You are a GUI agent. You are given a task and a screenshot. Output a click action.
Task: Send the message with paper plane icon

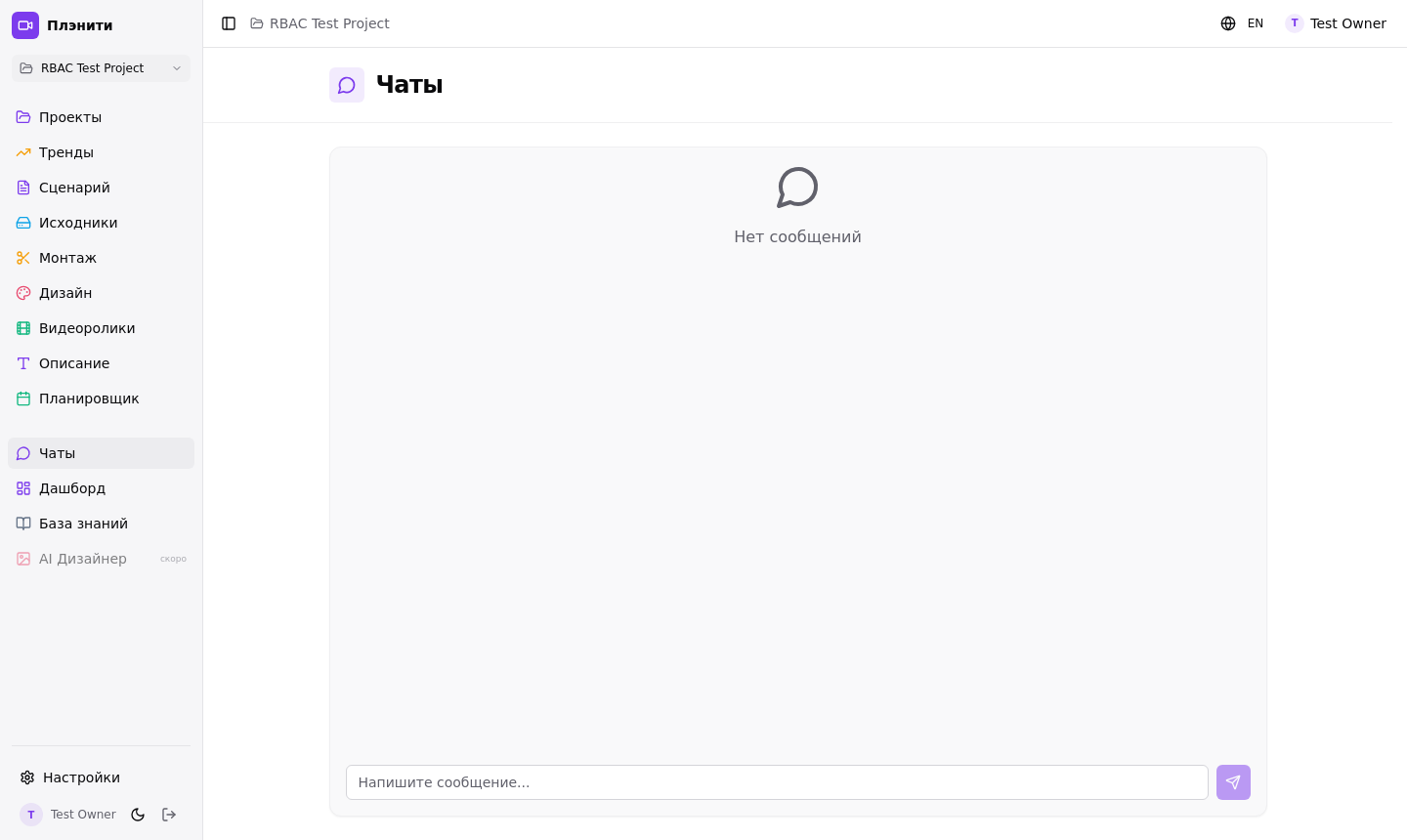coord(1233,782)
